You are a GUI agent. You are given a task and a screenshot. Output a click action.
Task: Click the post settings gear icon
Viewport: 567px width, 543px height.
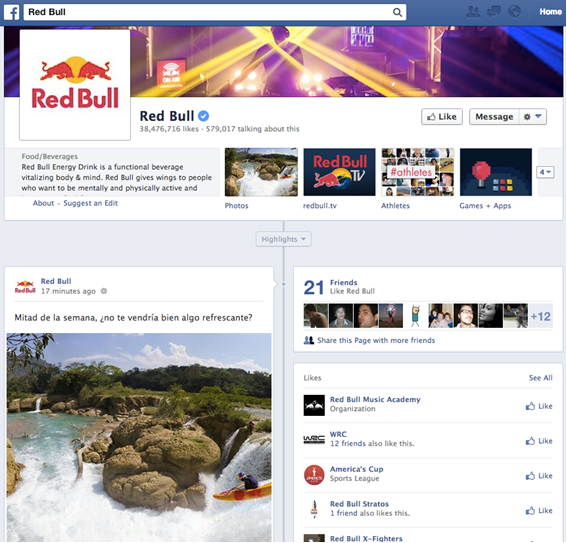click(x=104, y=291)
